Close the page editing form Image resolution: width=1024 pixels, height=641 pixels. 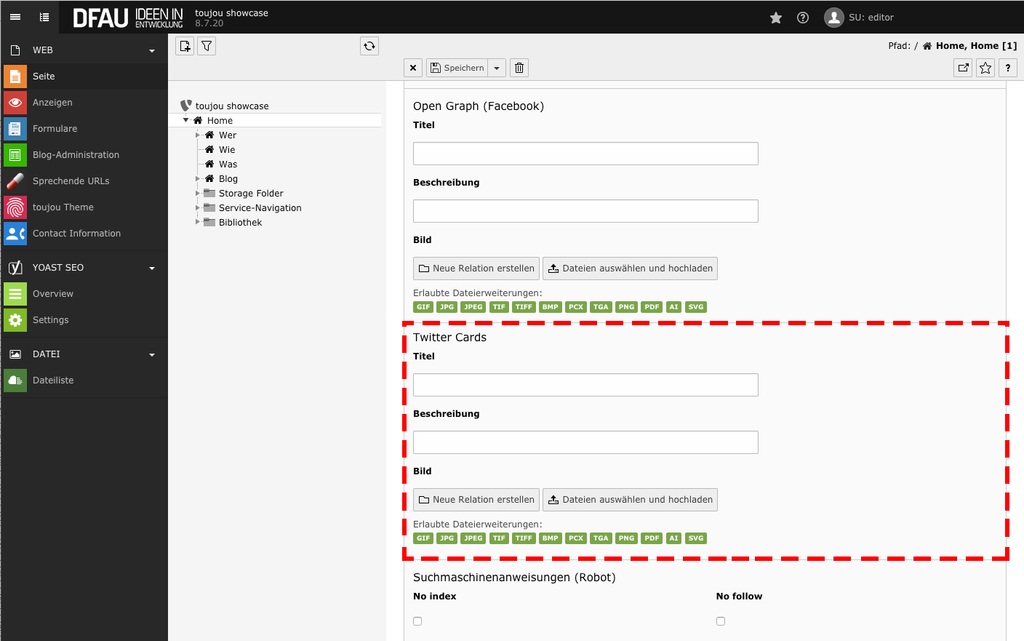(x=413, y=68)
